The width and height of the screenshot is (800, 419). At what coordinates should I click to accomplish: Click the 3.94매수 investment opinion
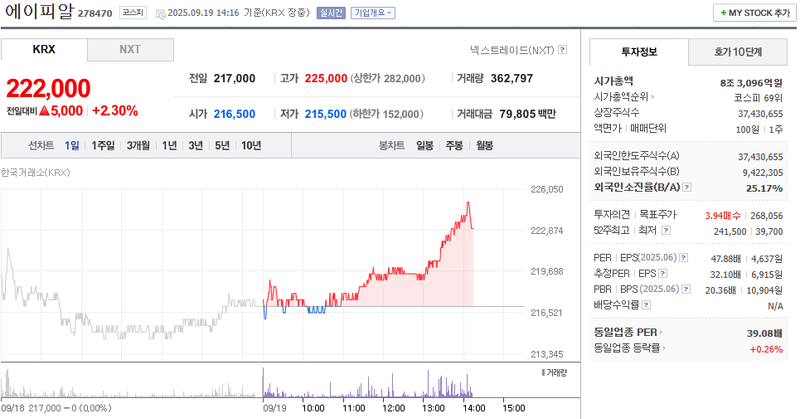click(x=722, y=216)
